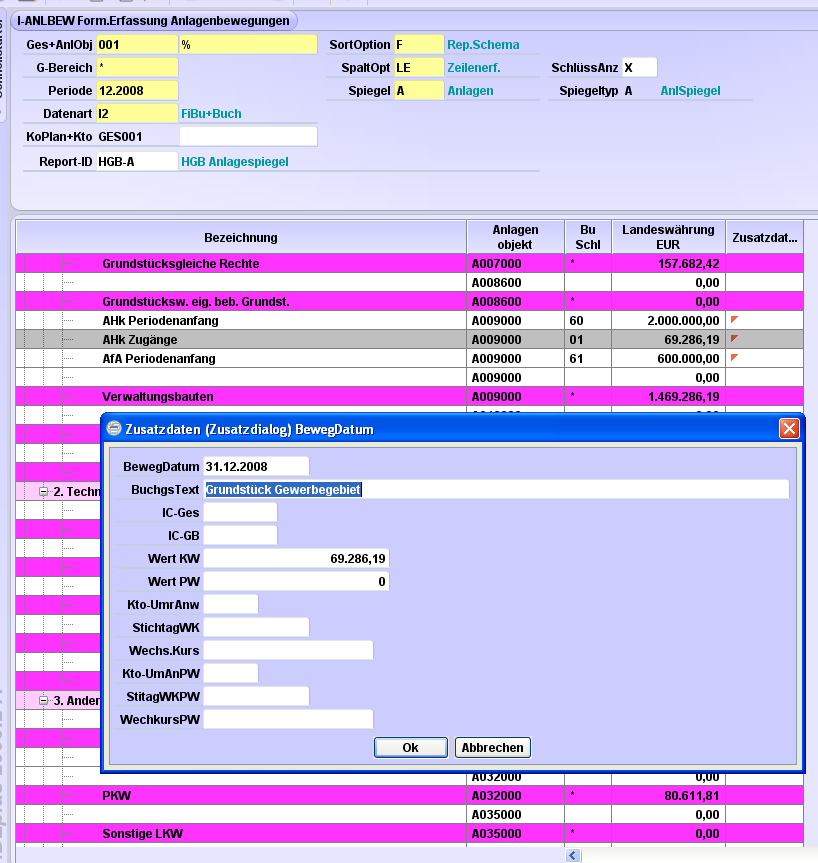The width and height of the screenshot is (818, 863).
Task: Click the Wert PW field
Action: pyautogui.click(x=296, y=582)
